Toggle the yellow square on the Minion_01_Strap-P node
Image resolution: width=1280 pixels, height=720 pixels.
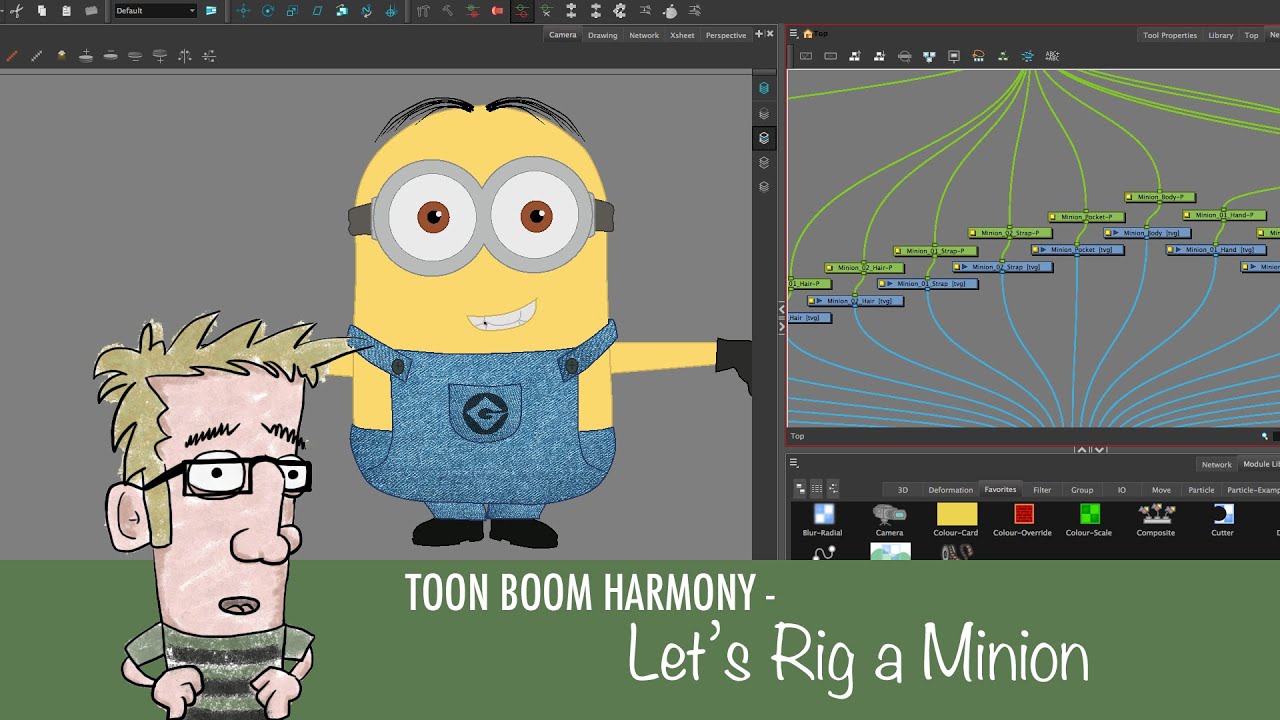pos(898,252)
